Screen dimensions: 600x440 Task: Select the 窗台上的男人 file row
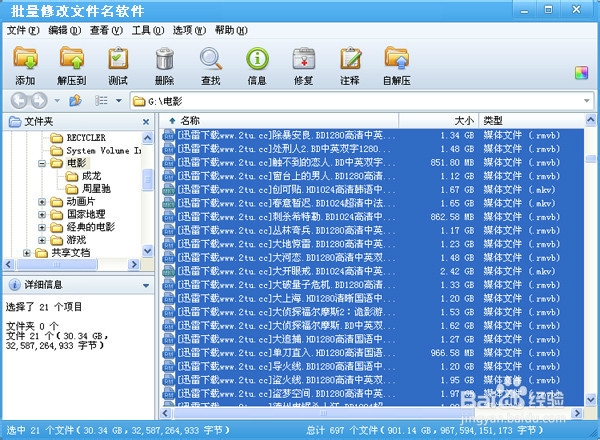[373, 176]
